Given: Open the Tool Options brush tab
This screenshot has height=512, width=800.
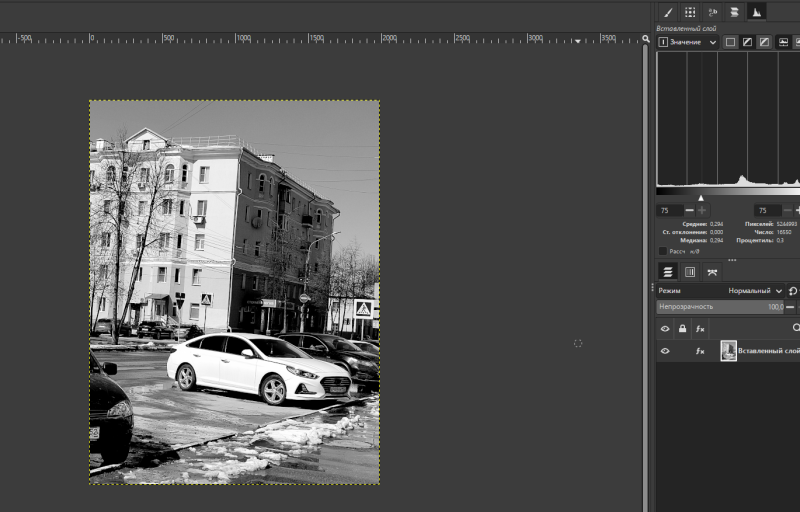Looking at the screenshot, I should (667, 12).
